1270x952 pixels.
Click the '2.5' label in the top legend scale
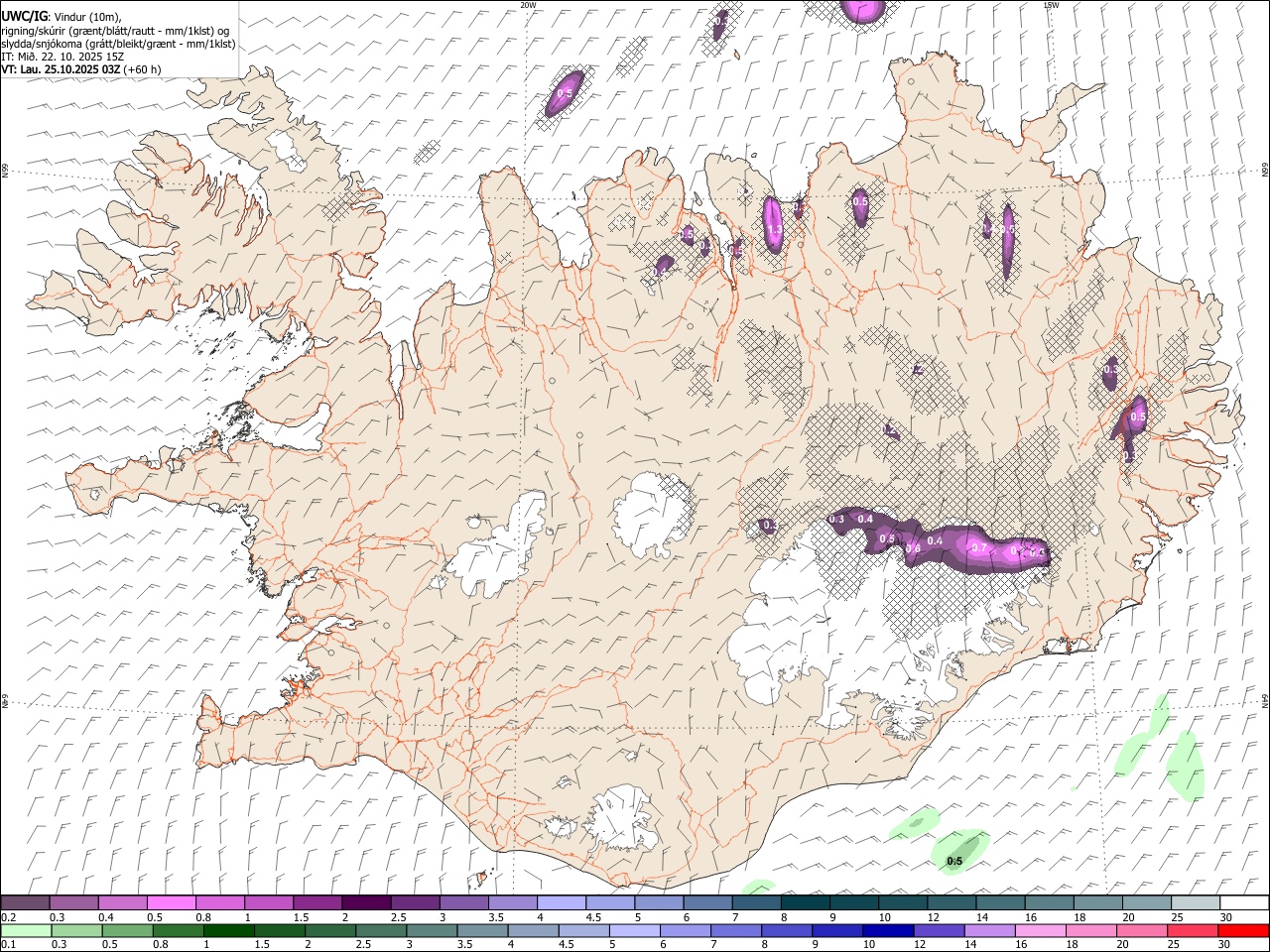[398, 917]
